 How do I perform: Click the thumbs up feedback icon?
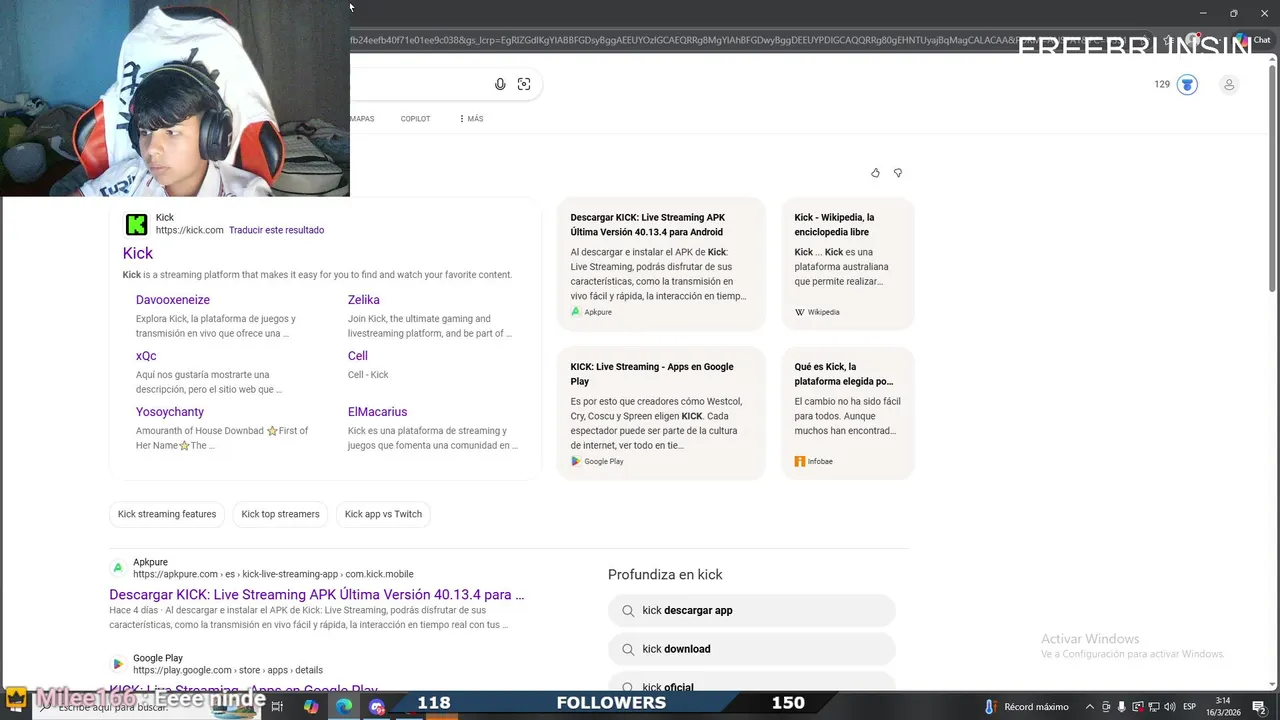pyautogui.click(x=875, y=173)
